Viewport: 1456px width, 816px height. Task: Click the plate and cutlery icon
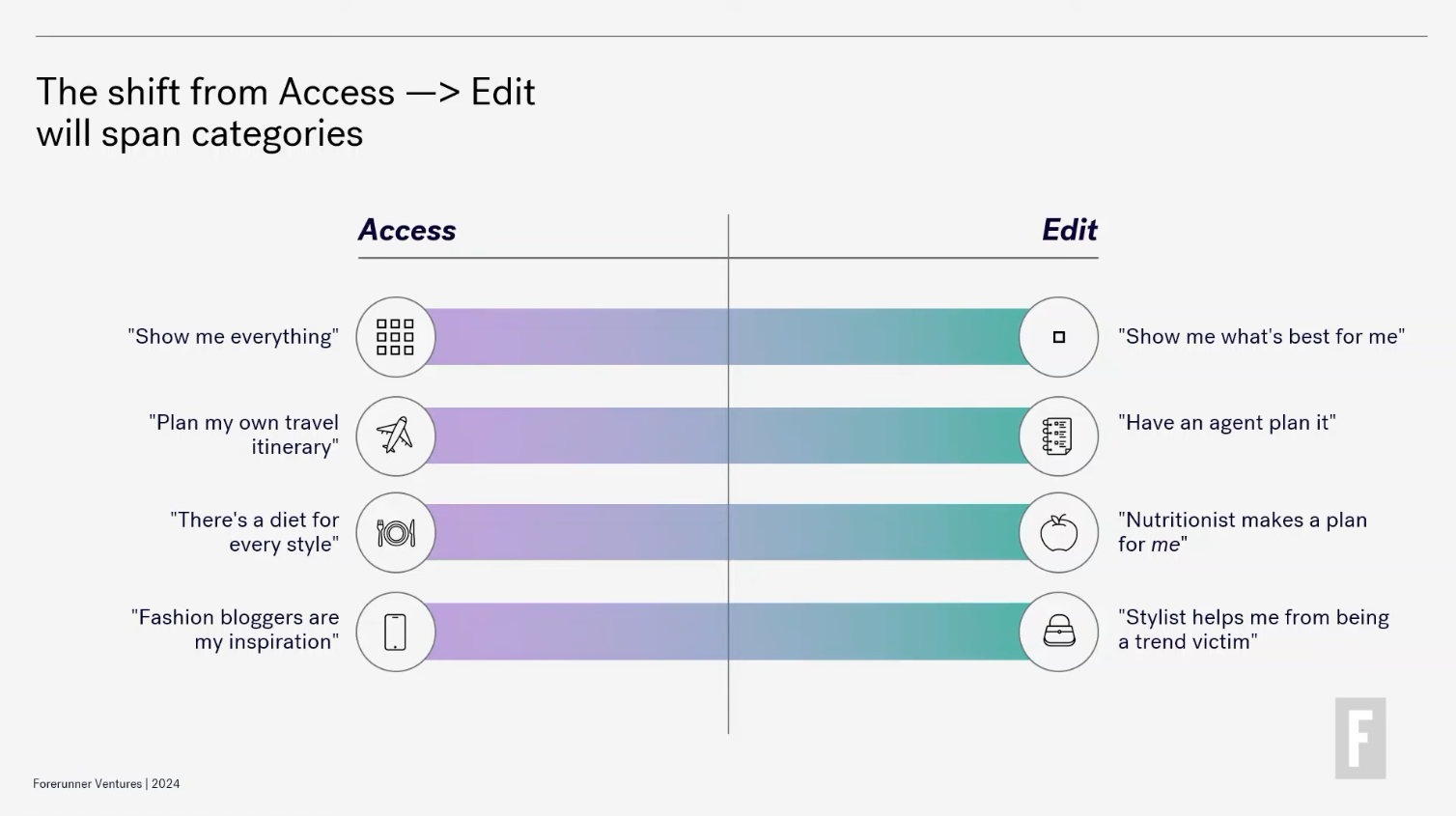(395, 533)
